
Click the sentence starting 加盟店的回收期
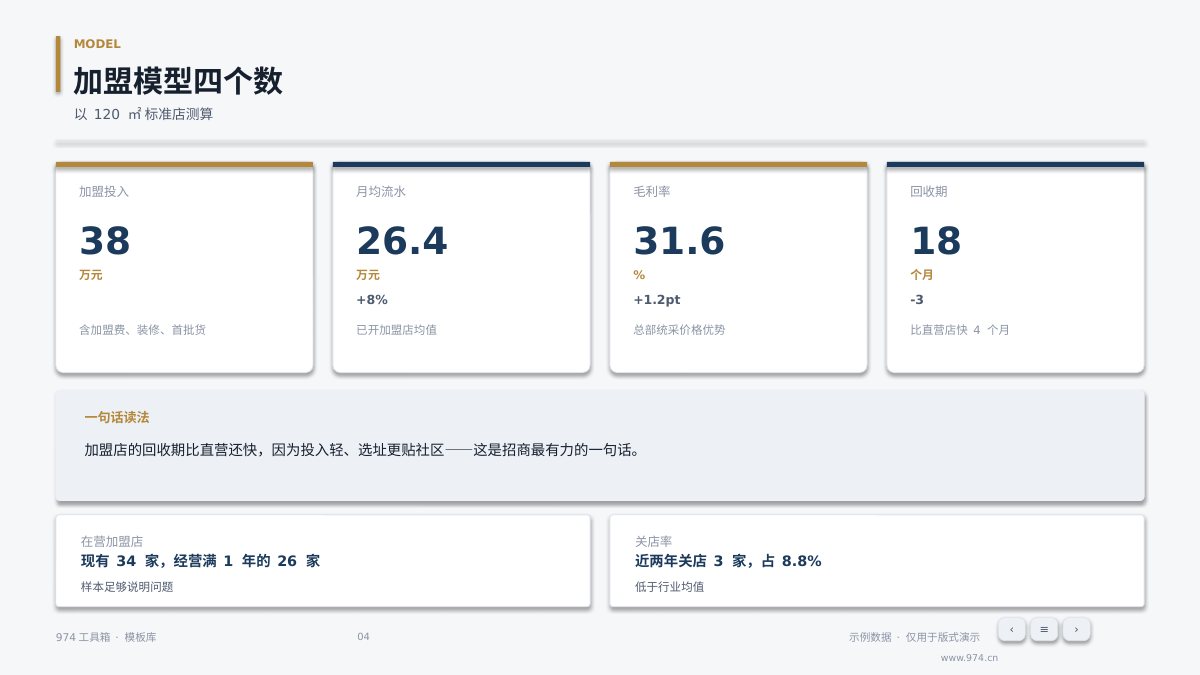[362, 450]
